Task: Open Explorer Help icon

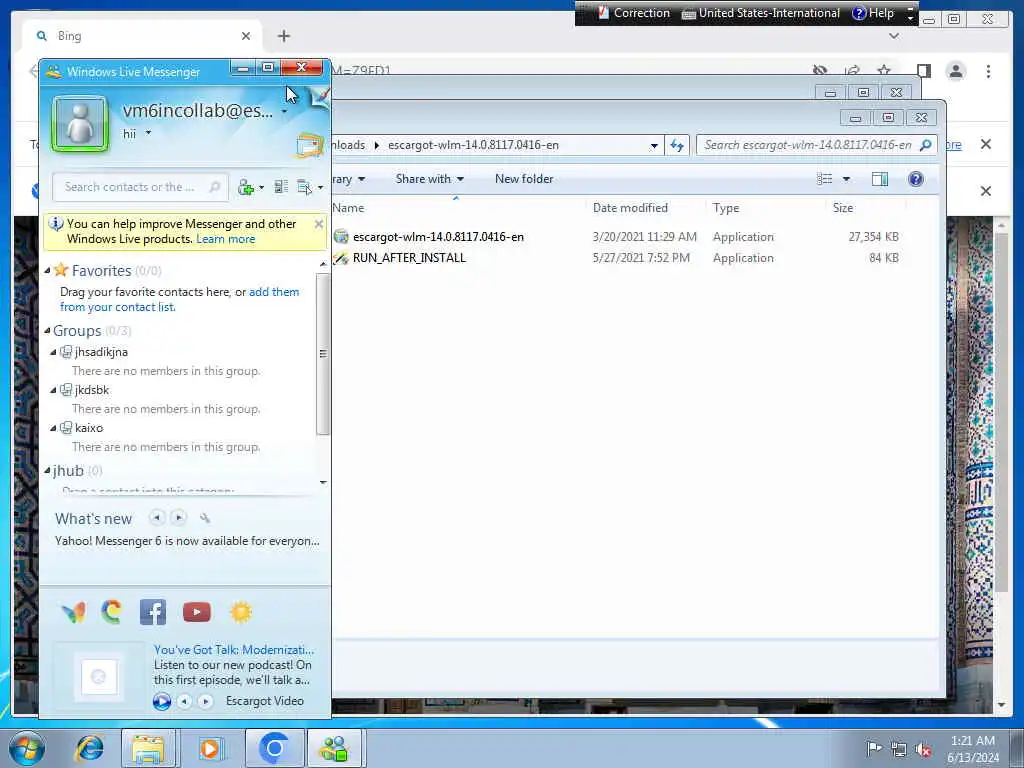Action: tap(916, 179)
